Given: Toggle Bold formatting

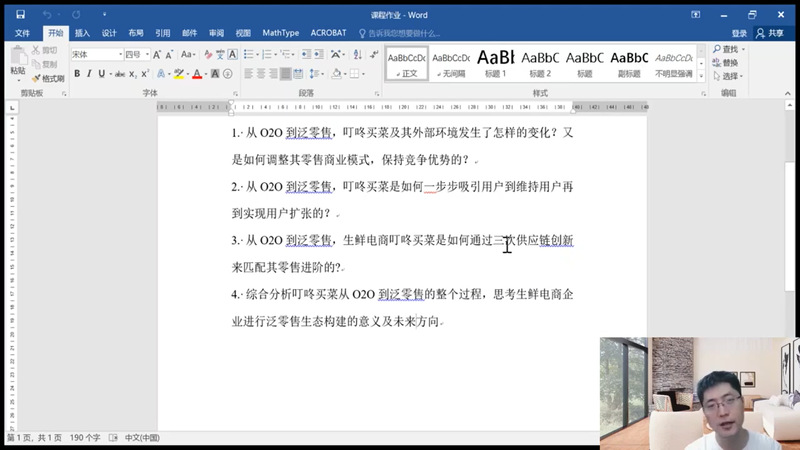Looking at the screenshot, I should (x=75, y=74).
